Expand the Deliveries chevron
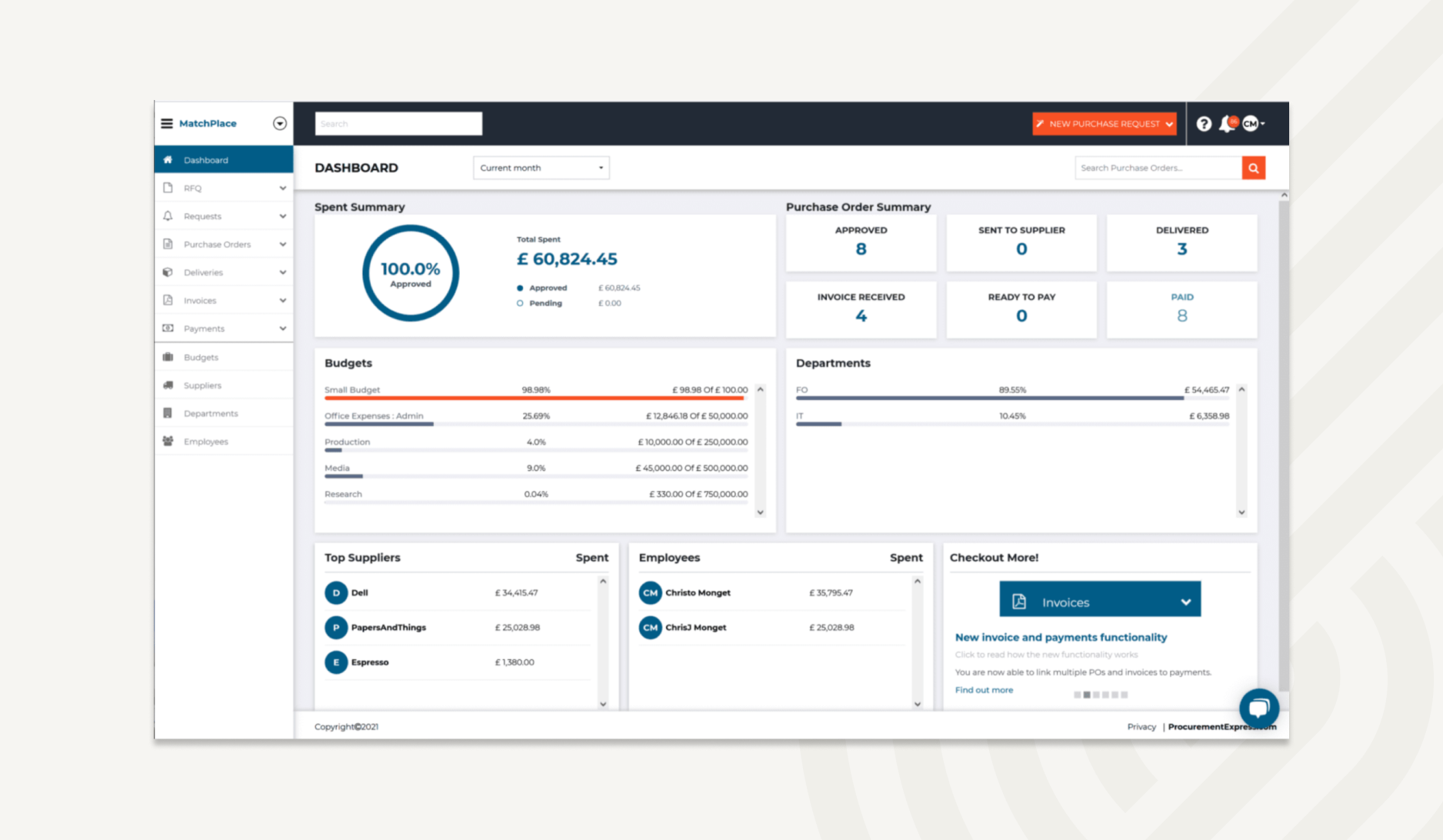The height and width of the screenshot is (840, 1443). click(x=283, y=272)
